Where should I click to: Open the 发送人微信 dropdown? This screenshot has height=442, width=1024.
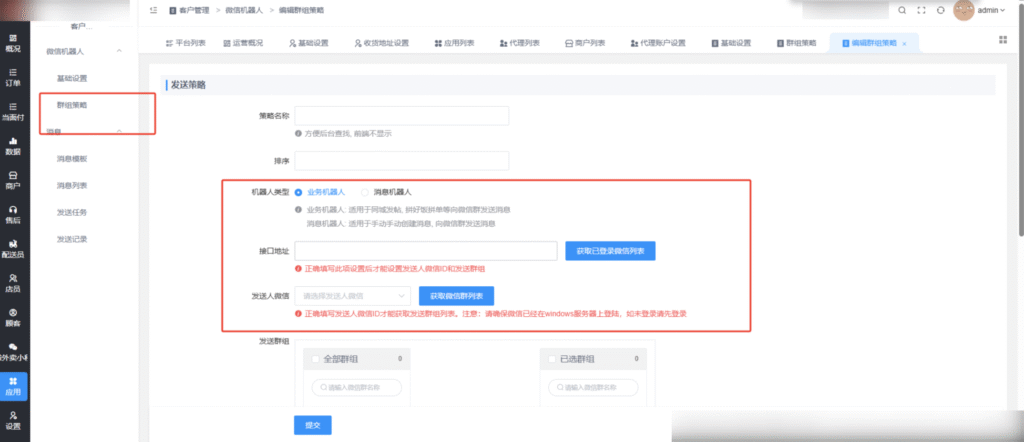tap(353, 296)
